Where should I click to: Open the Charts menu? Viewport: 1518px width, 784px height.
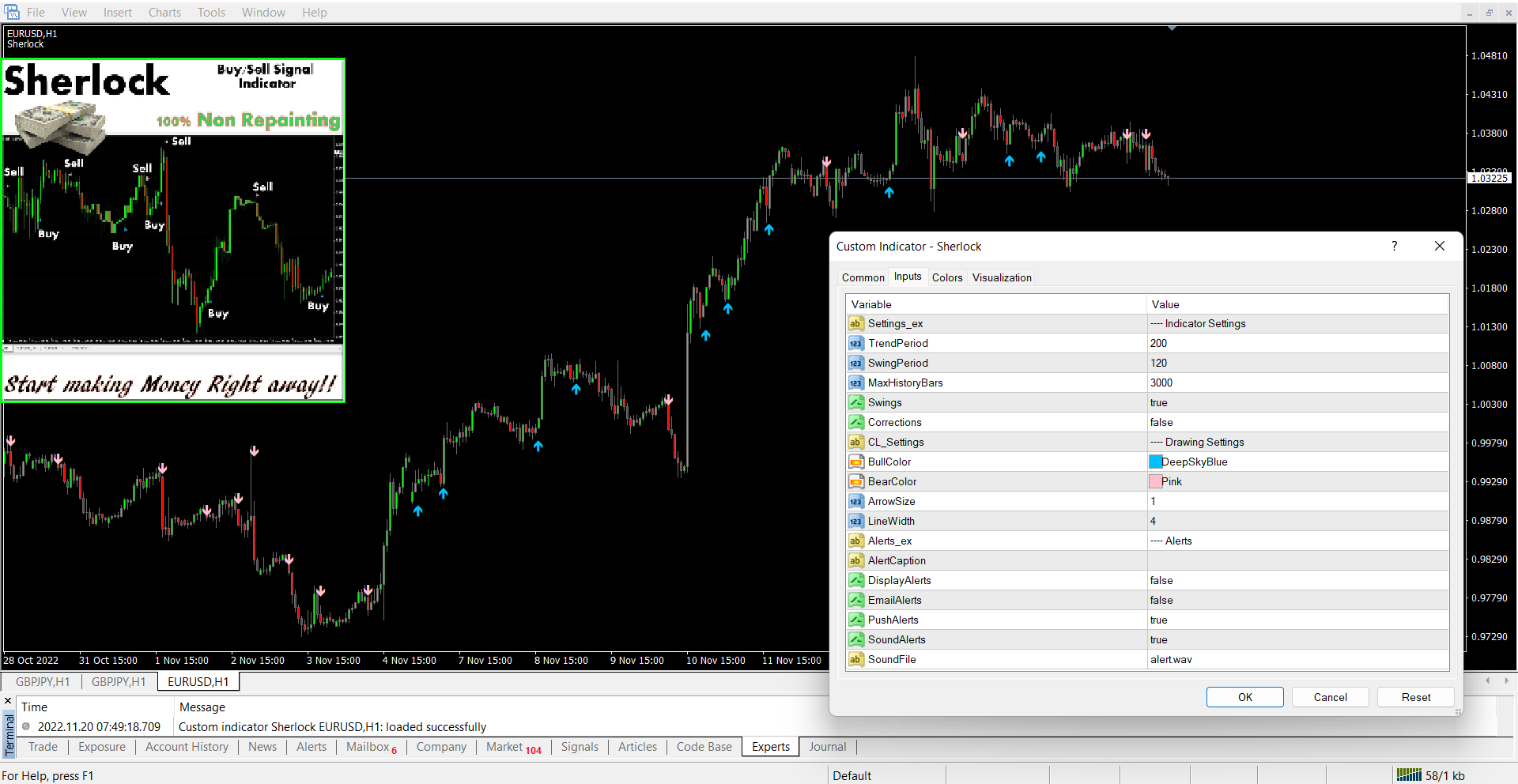pyautogui.click(x=164, y=12)
